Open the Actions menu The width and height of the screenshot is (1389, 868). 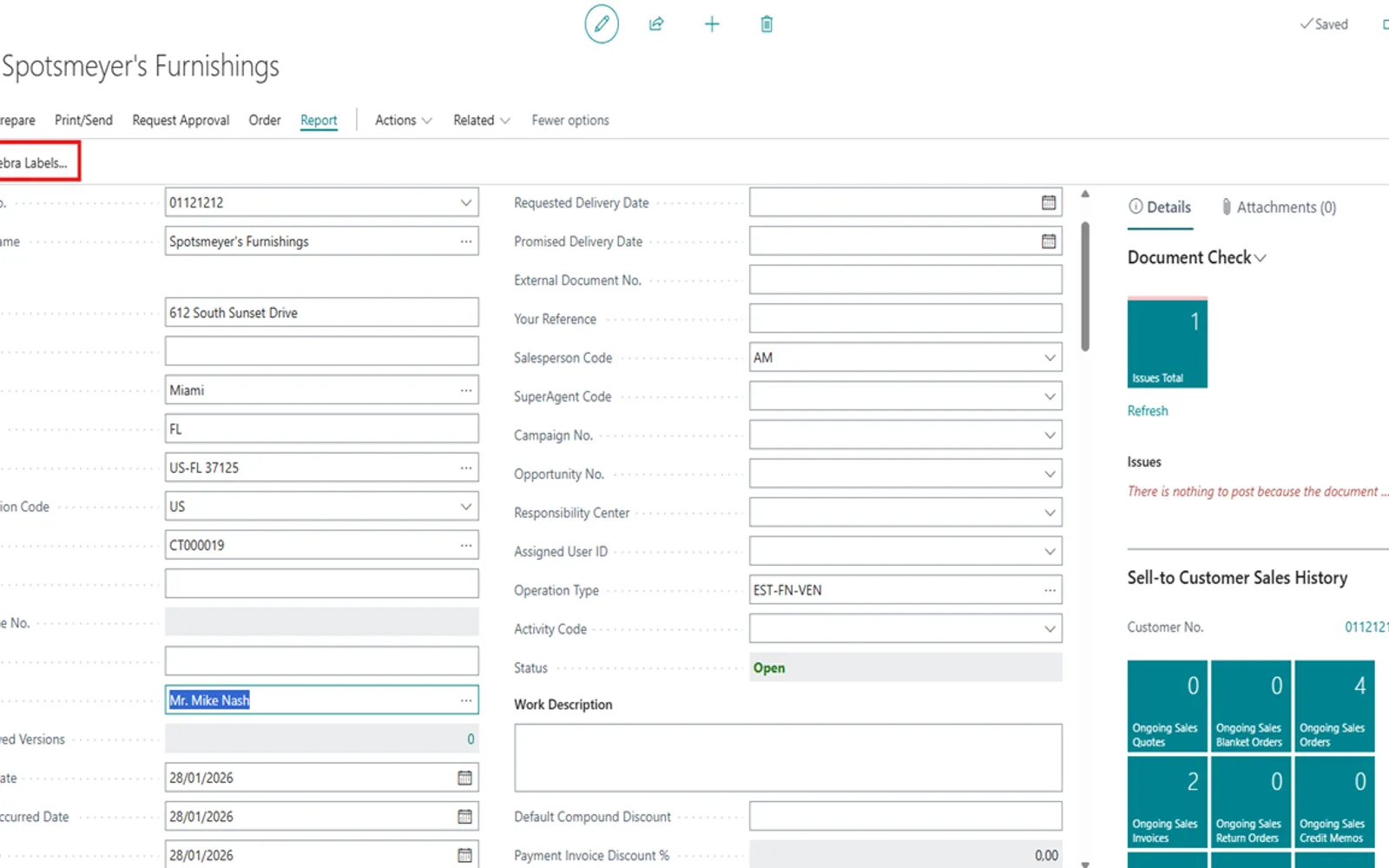403,120
